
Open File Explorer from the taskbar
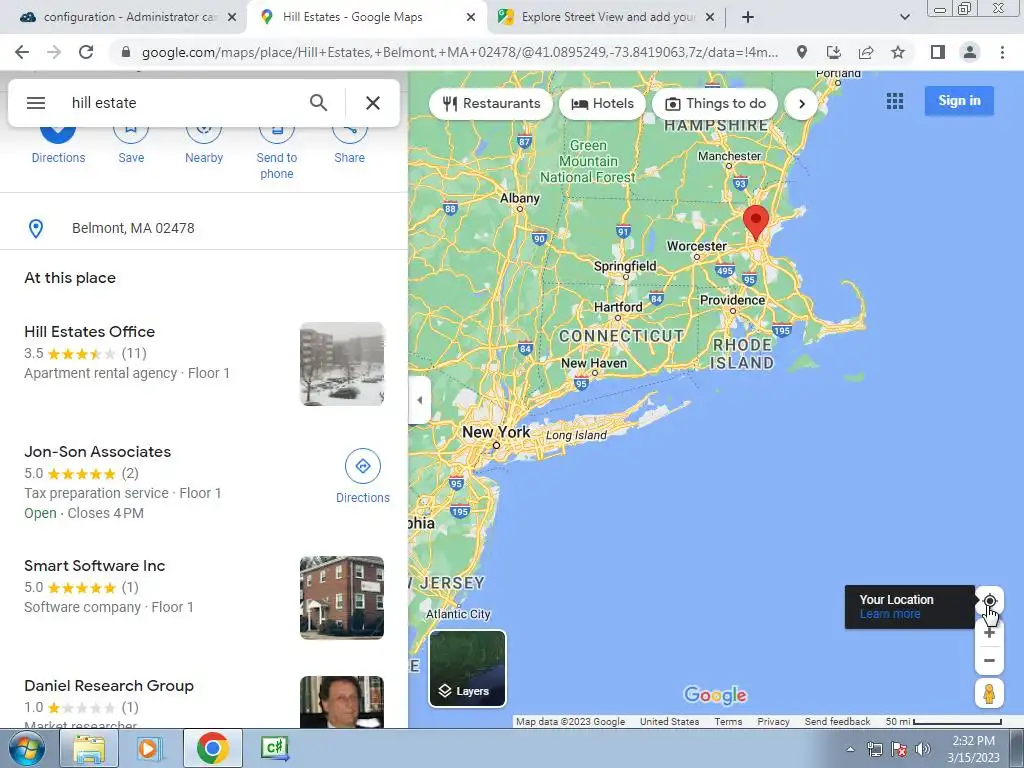click(89, 748)
